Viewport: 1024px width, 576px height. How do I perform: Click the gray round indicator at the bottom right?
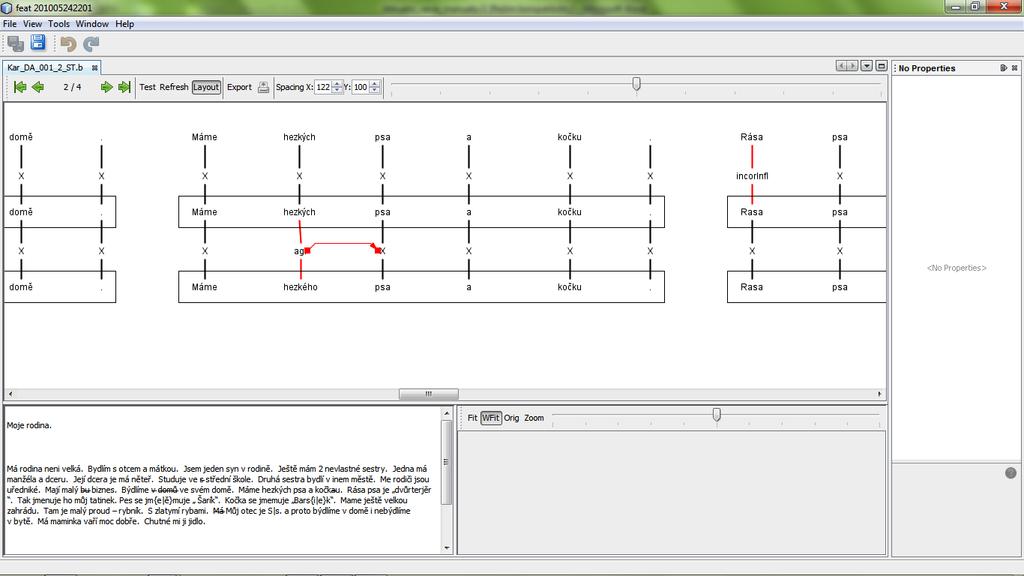[x=1010, y=473]
